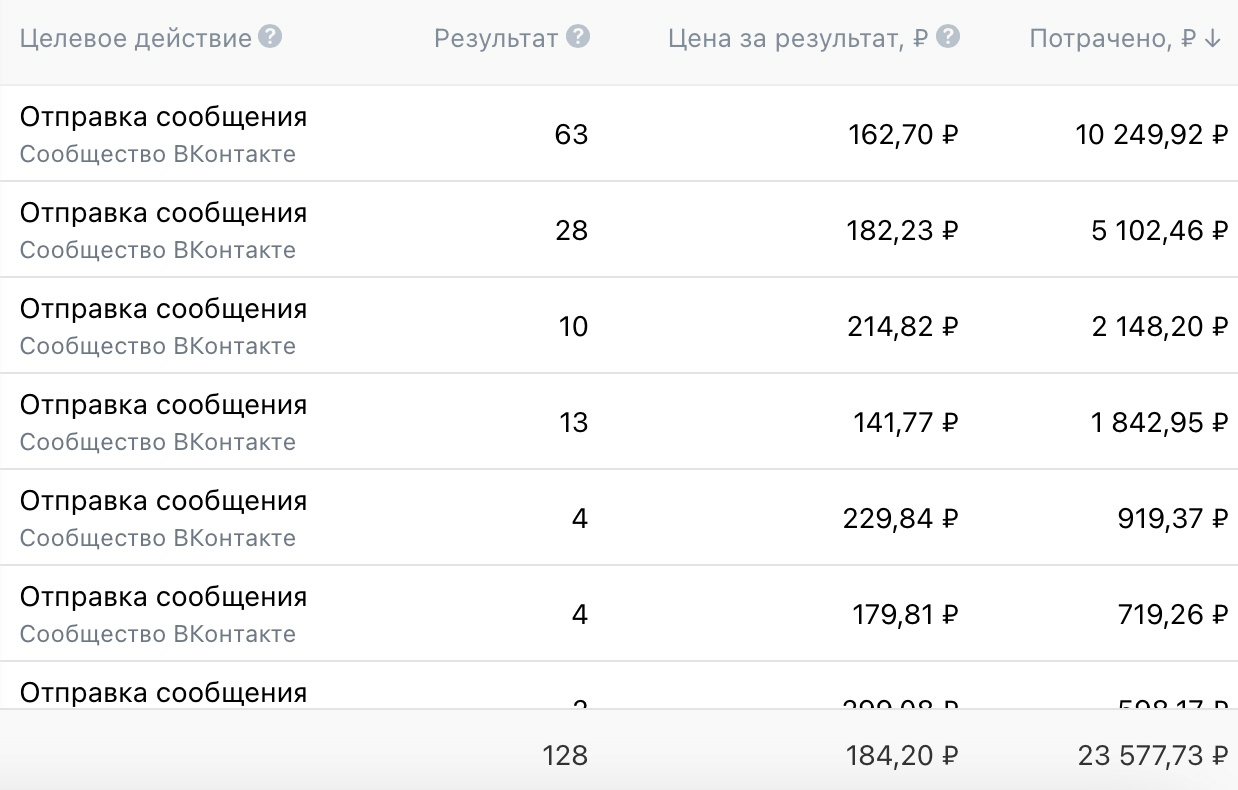Click total results 128 in footer

[x=565, y=755]
